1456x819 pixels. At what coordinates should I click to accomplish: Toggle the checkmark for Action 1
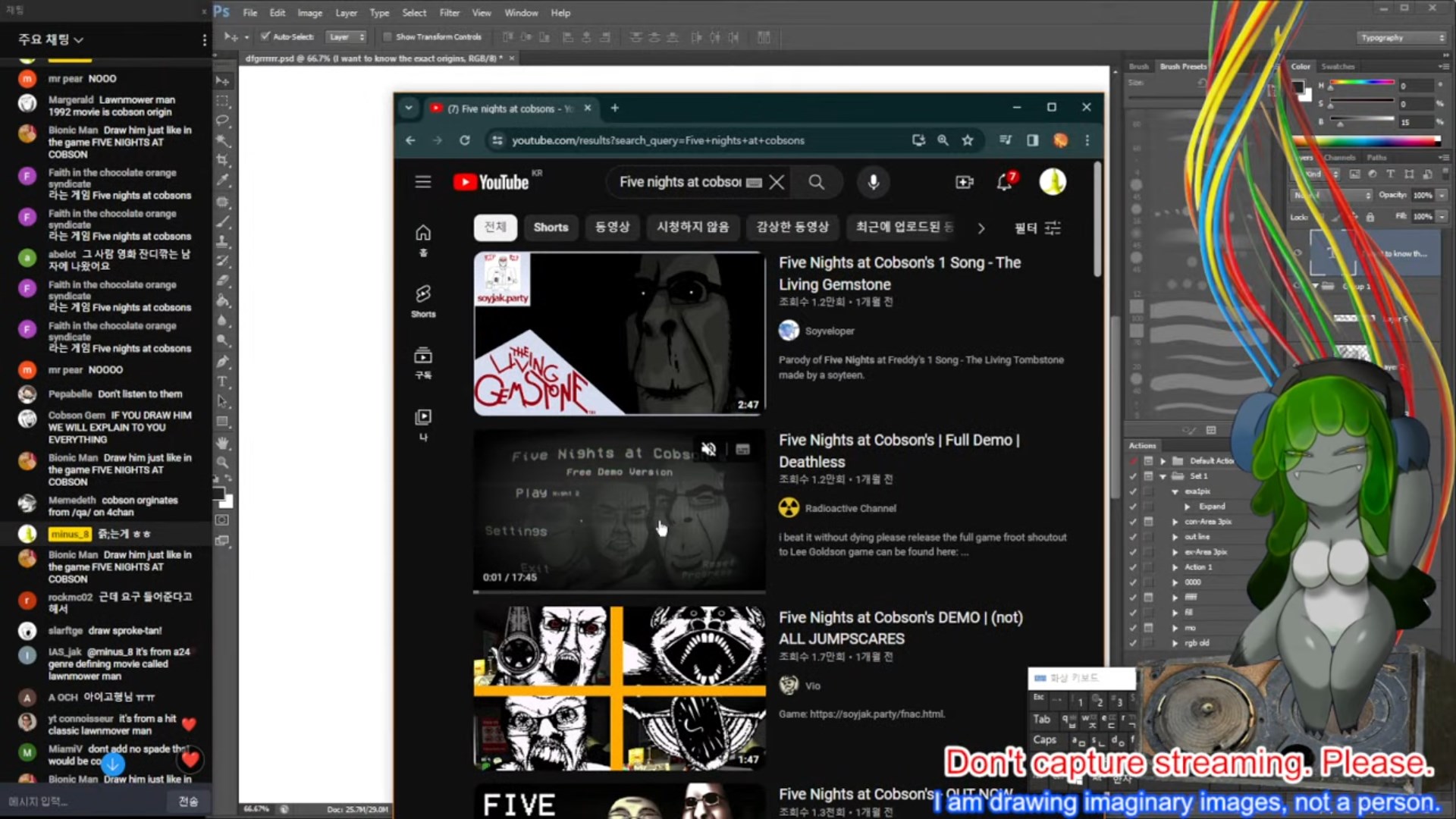coord(1133,567)
